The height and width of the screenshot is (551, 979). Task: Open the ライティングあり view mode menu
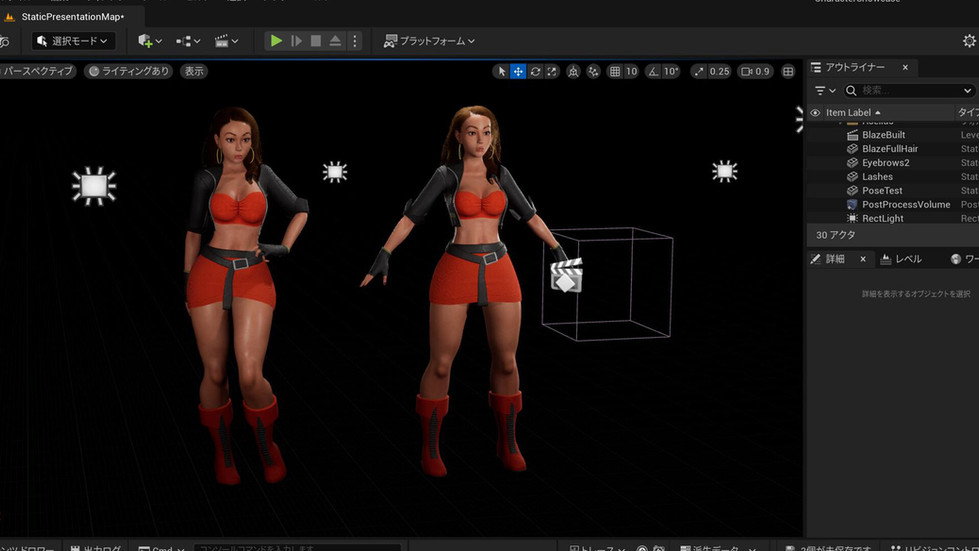129,71
